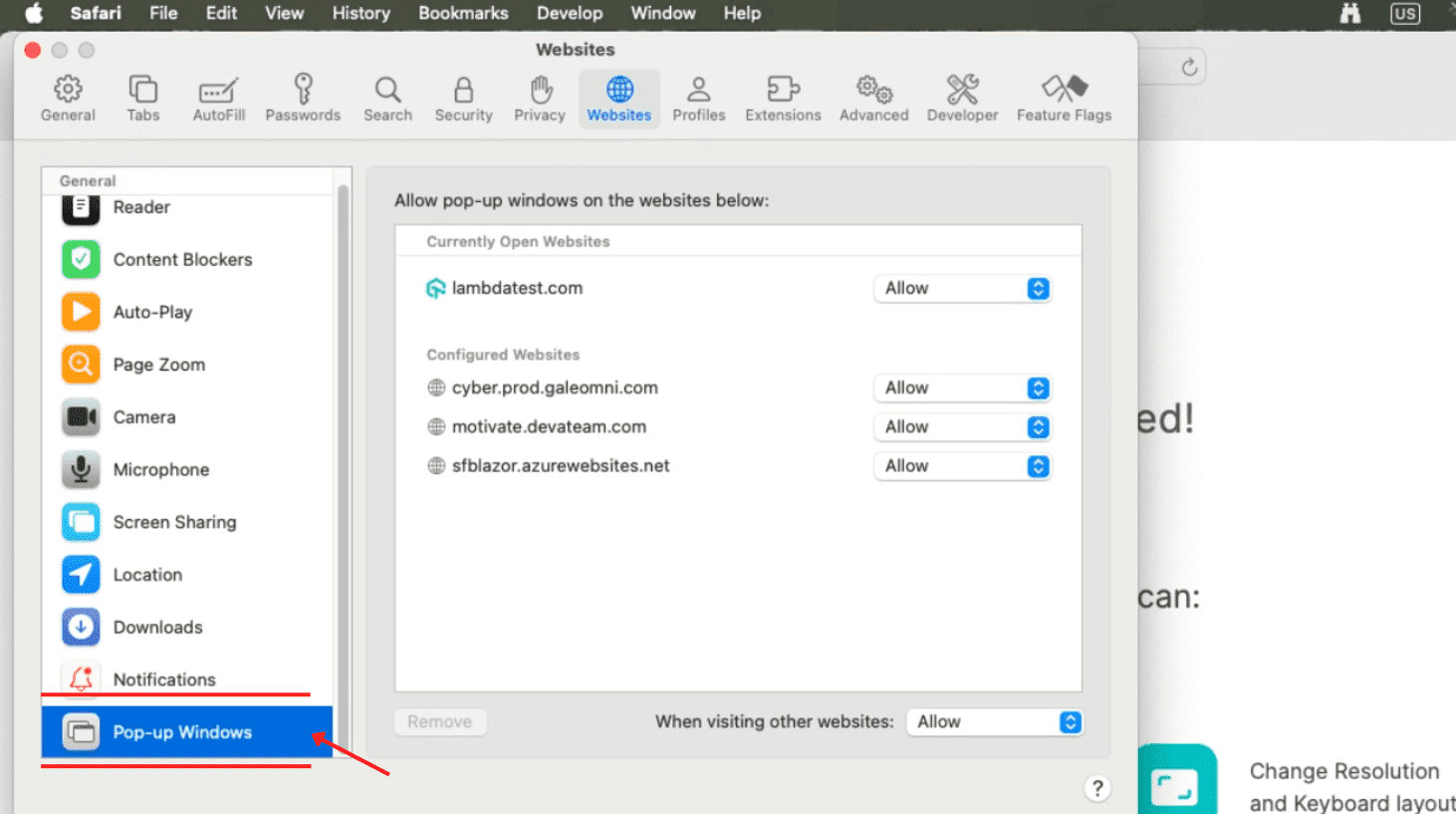Image resolution: width=1456 pixels, height=814 pixels.
Task: Select Microphone in the sidebar
Action: (187, 469)
